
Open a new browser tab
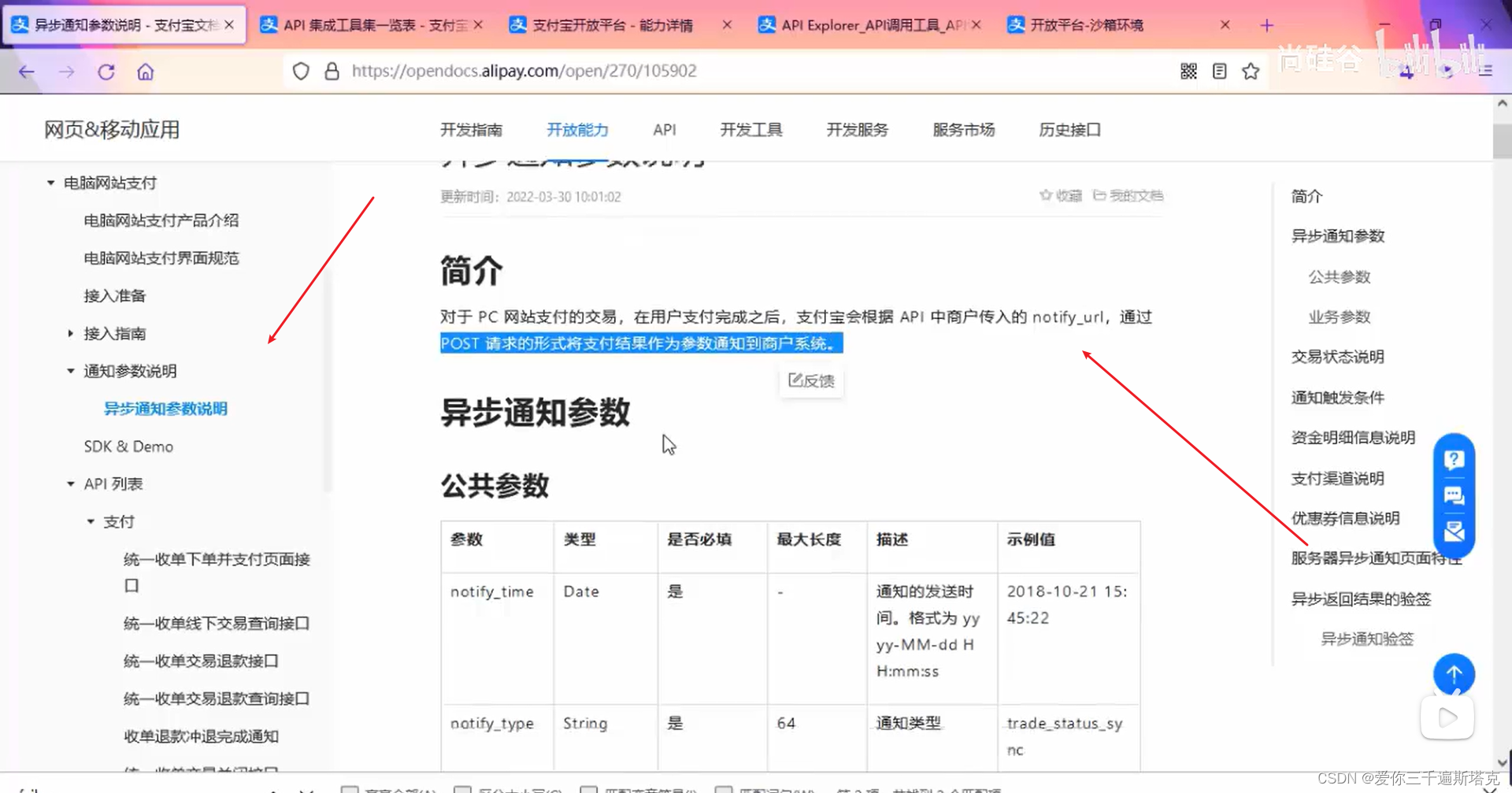click(1267, 25)
